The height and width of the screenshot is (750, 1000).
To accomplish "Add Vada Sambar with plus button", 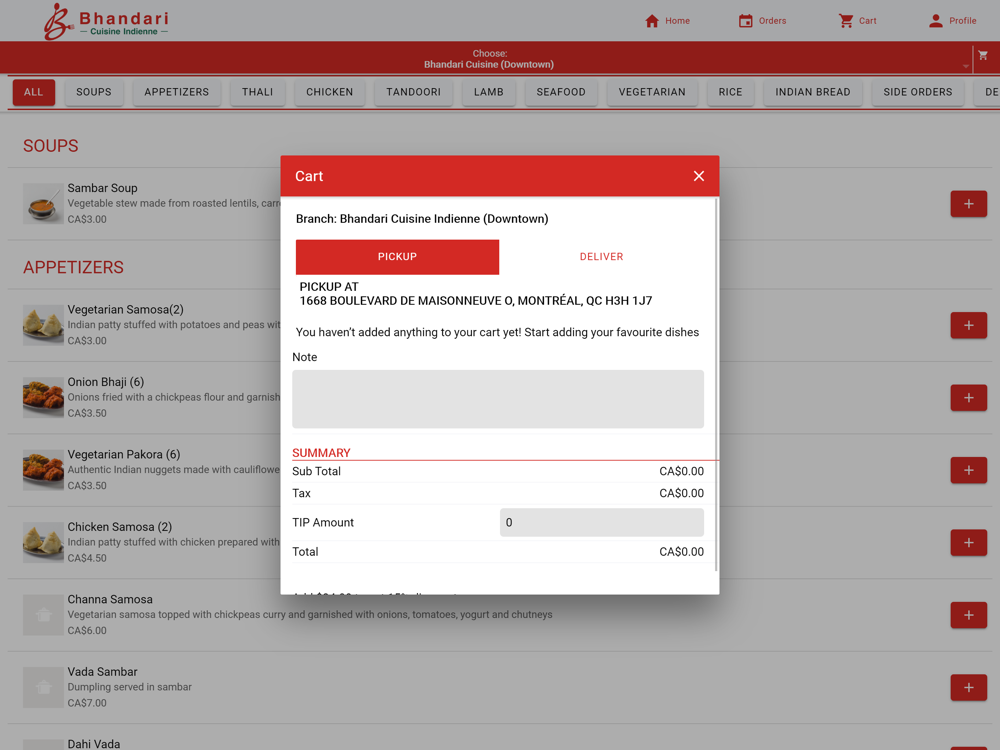I will tap(968, 688).
